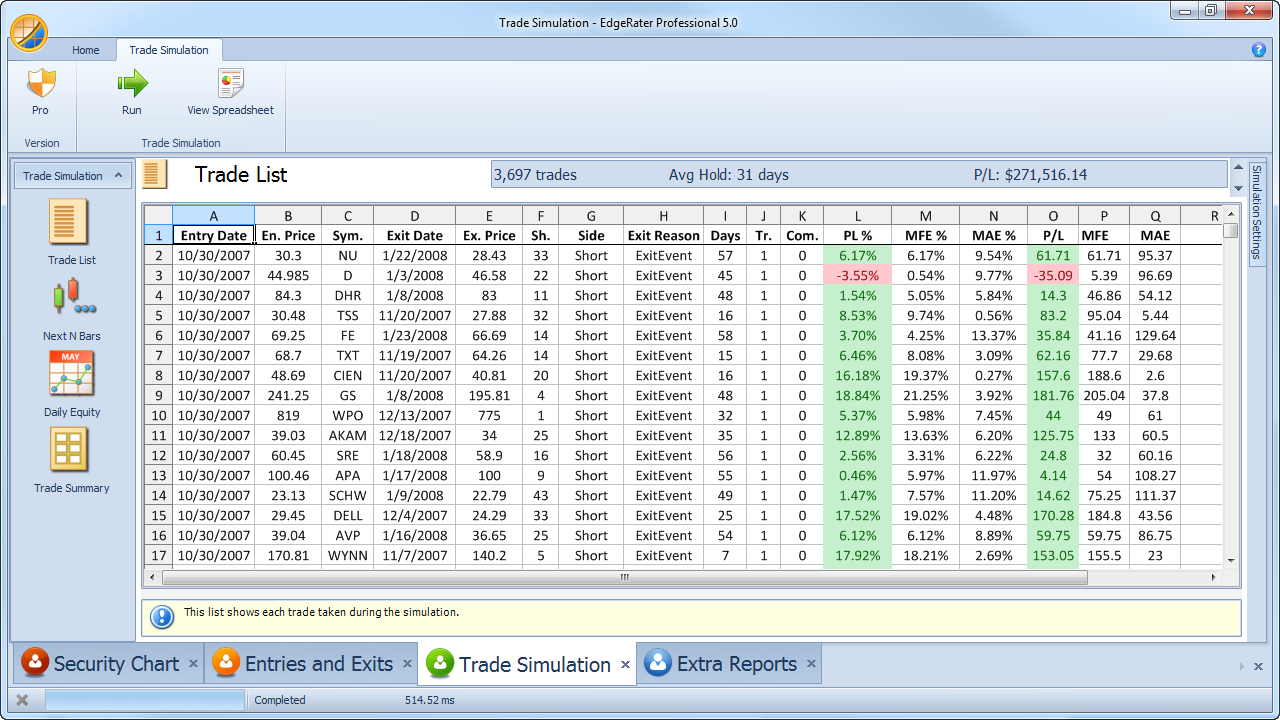1280x720 pixels.
Task: Select the Trade Simulation ribbon tab
Action: pos(169,50)
